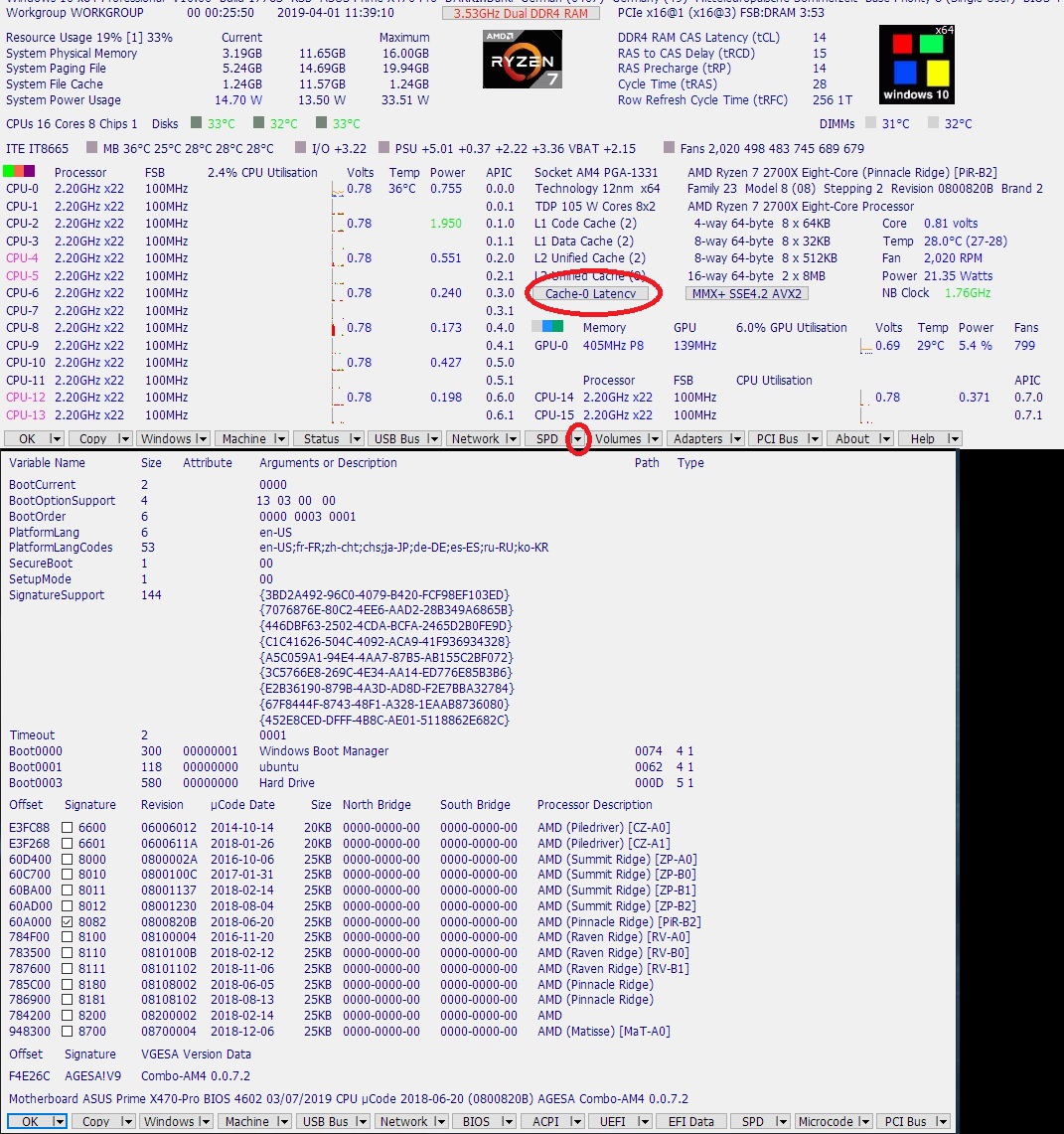
Task: Open the dropdown arrow beside Status
Action: point(355,438)
